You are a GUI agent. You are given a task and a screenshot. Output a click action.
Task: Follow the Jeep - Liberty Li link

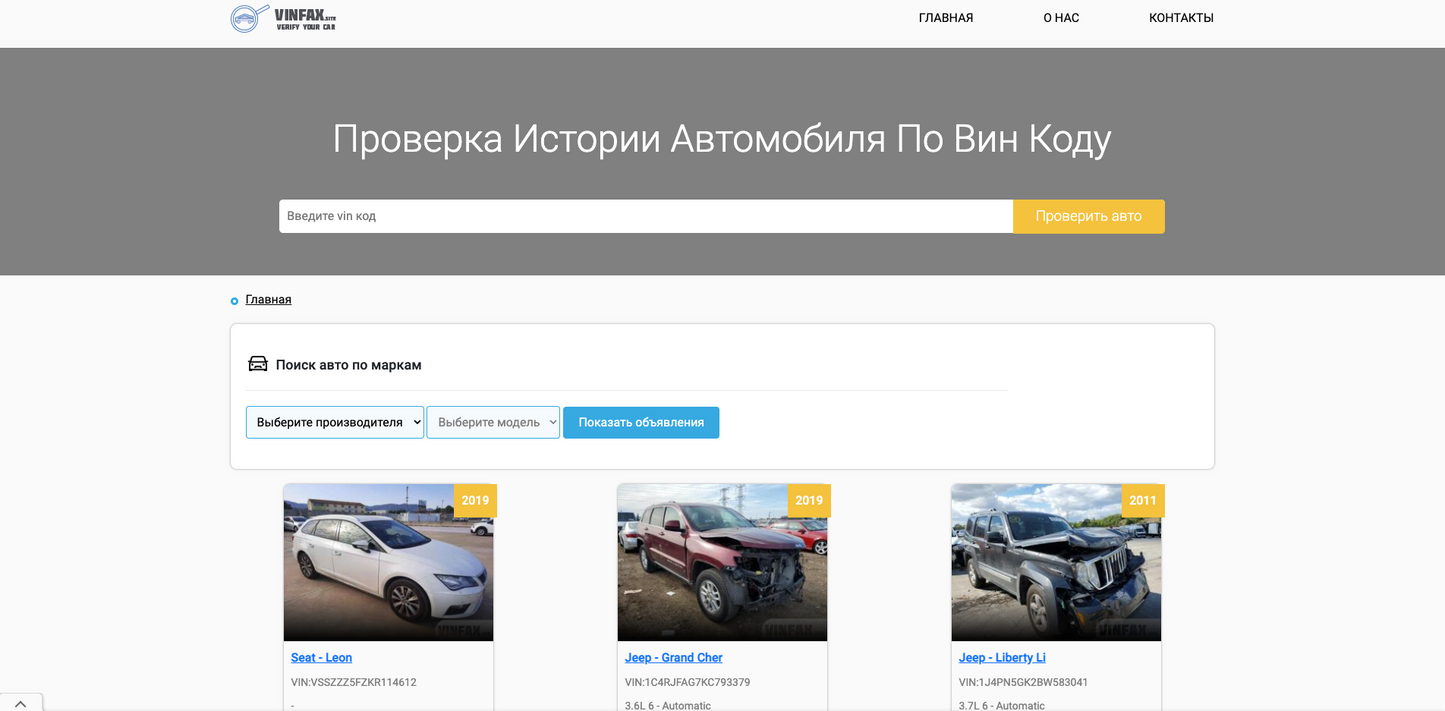tap(1002, 657)
